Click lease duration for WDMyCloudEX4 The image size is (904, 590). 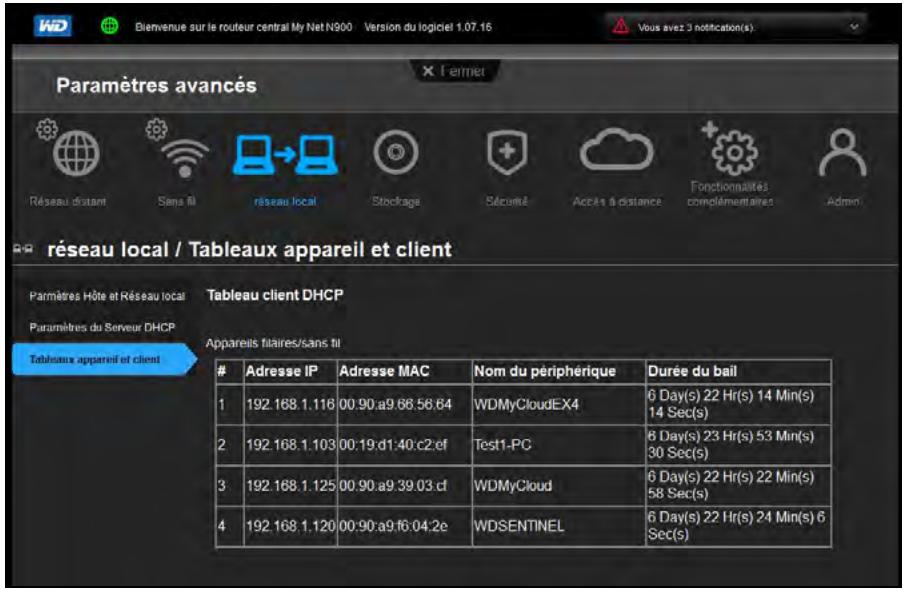click(730, 404)
